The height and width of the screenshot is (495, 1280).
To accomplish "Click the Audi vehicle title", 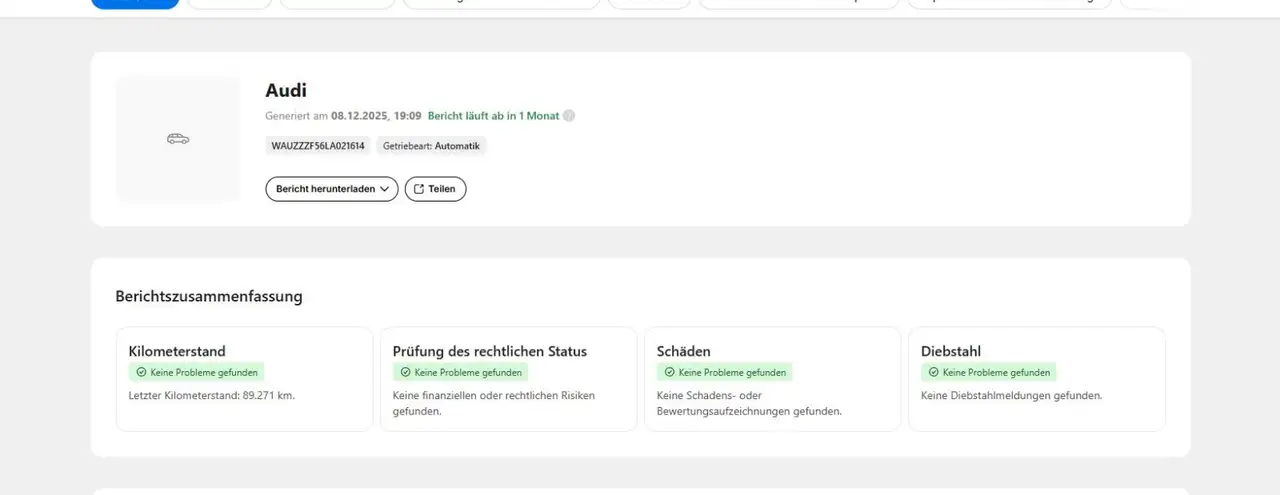I will tap(286, 91).
